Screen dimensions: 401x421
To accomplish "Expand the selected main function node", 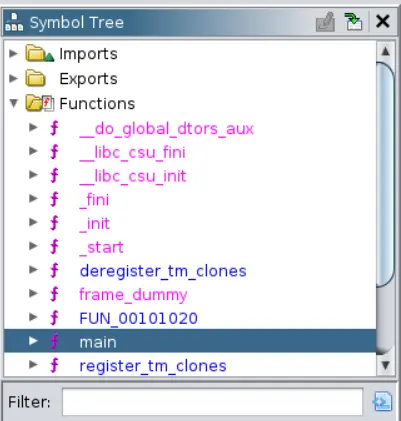I will coord(33,341).
